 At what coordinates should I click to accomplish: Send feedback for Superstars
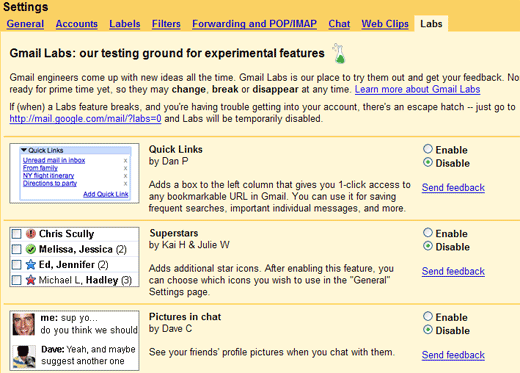click(x=453, y=271)
